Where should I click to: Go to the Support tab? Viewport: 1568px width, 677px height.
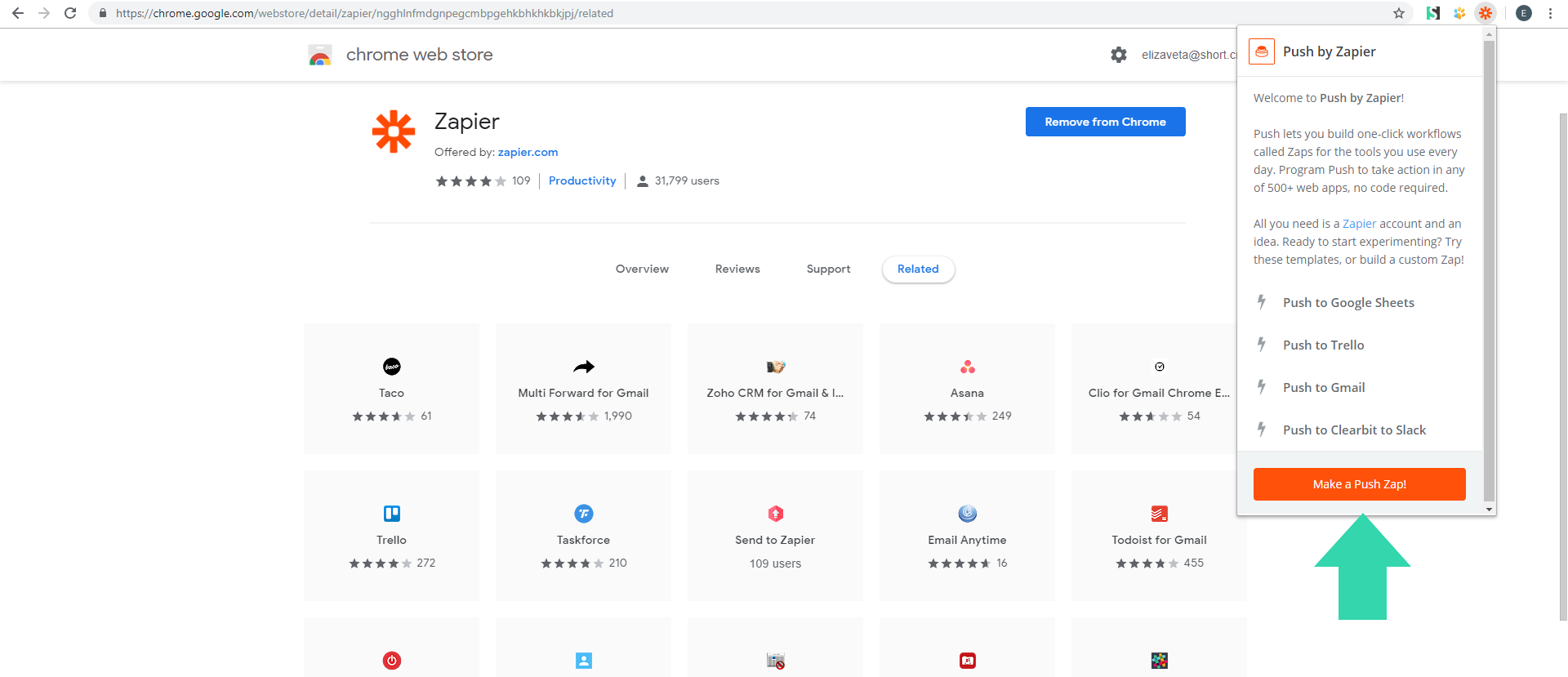point(828,269)
